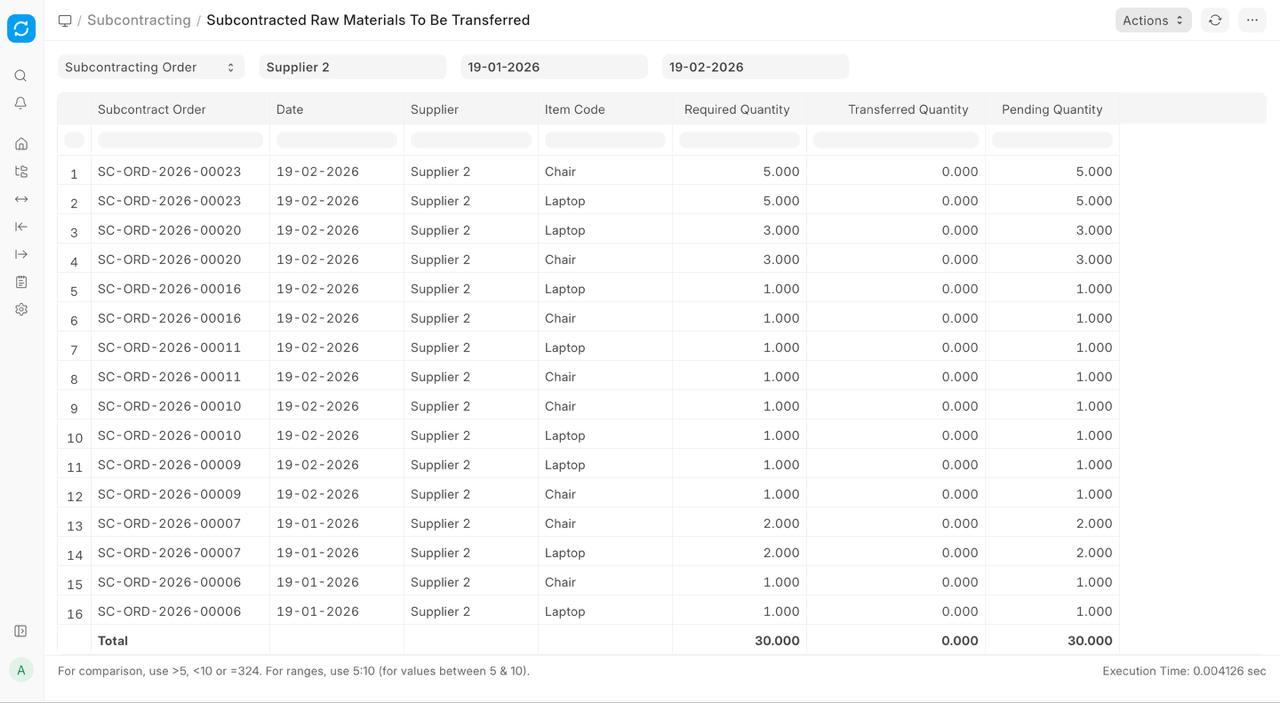The width and height of the screenshot is (1280, 703).
Task: Click the clipboard icon in the sidebar
Action: [x=21, y=282]
